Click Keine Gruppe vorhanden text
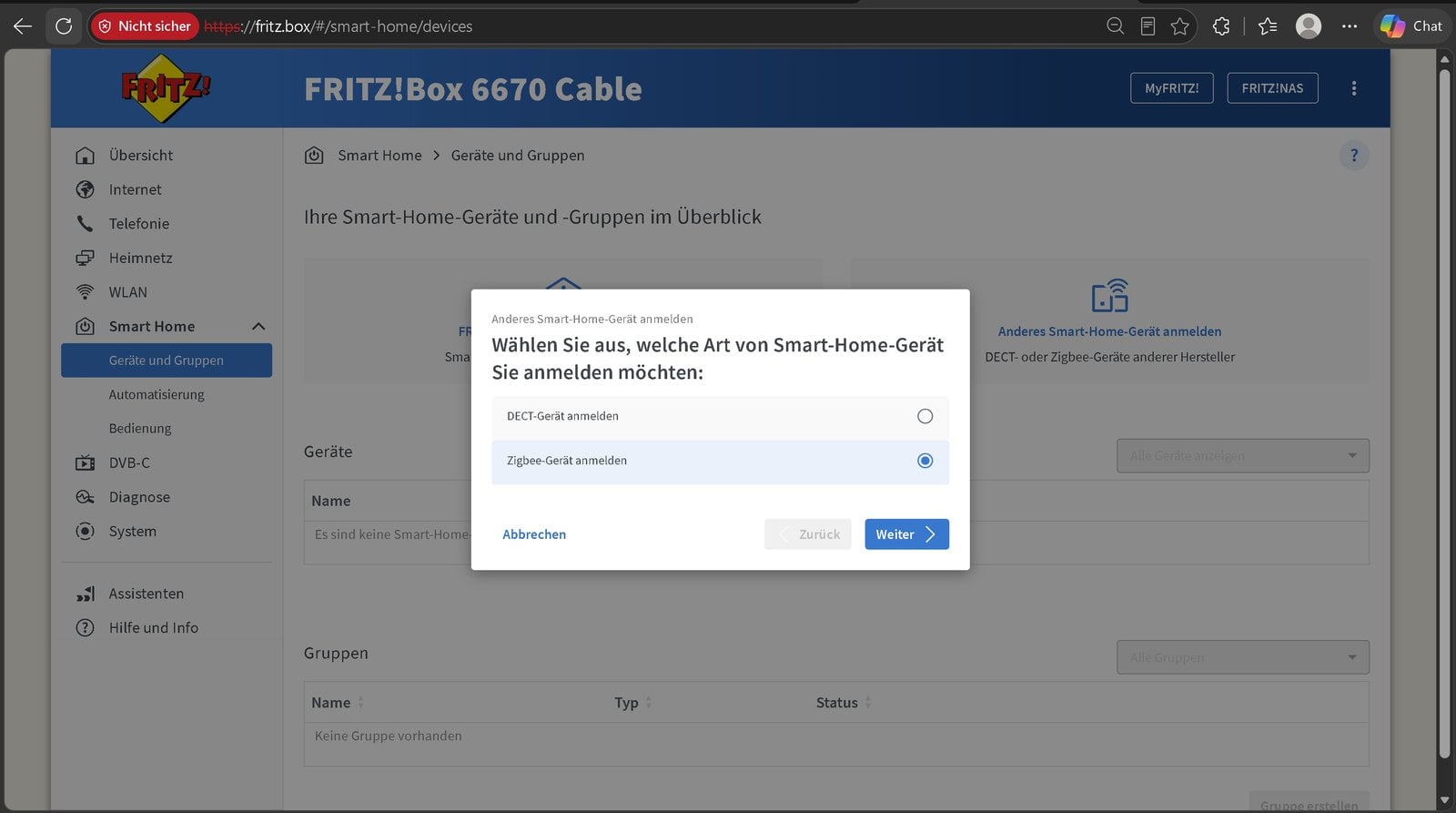Viewport: 1456px width, 813px height. tap(389, 736)
